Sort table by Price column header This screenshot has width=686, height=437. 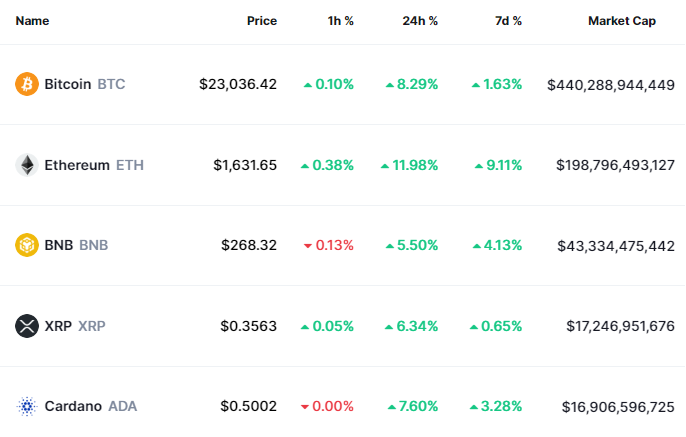pyautogui.click(x=261, y=20)
